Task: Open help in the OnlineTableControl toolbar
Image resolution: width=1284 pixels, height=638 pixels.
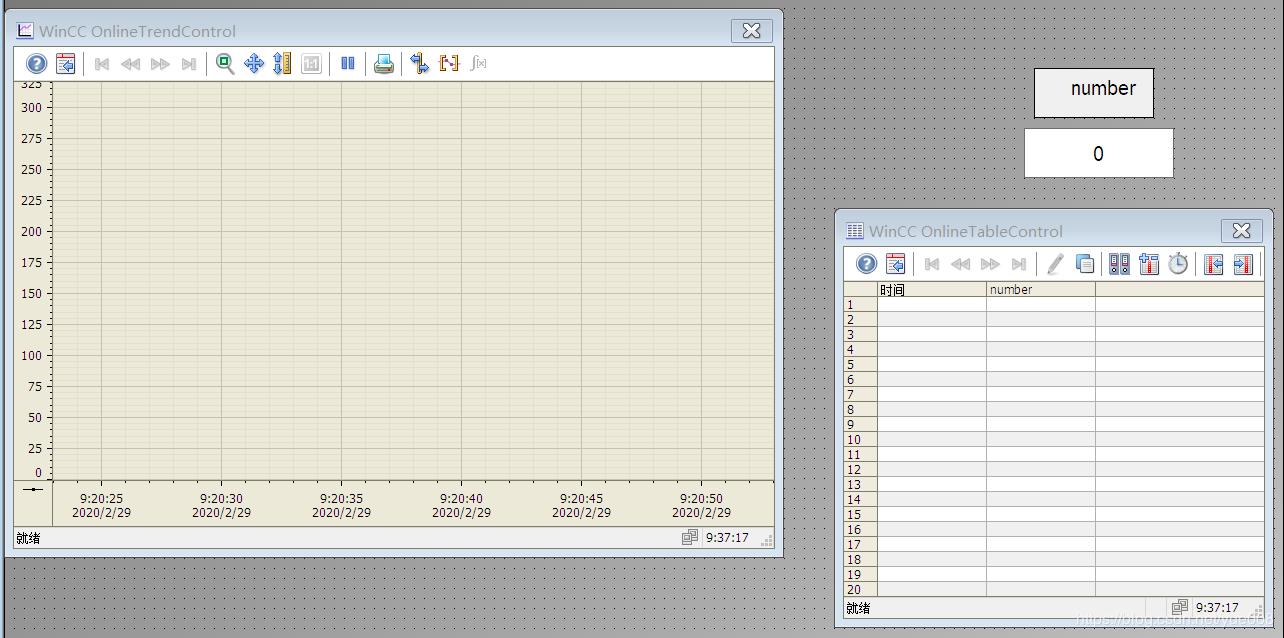Action: (x=867, y=264)
